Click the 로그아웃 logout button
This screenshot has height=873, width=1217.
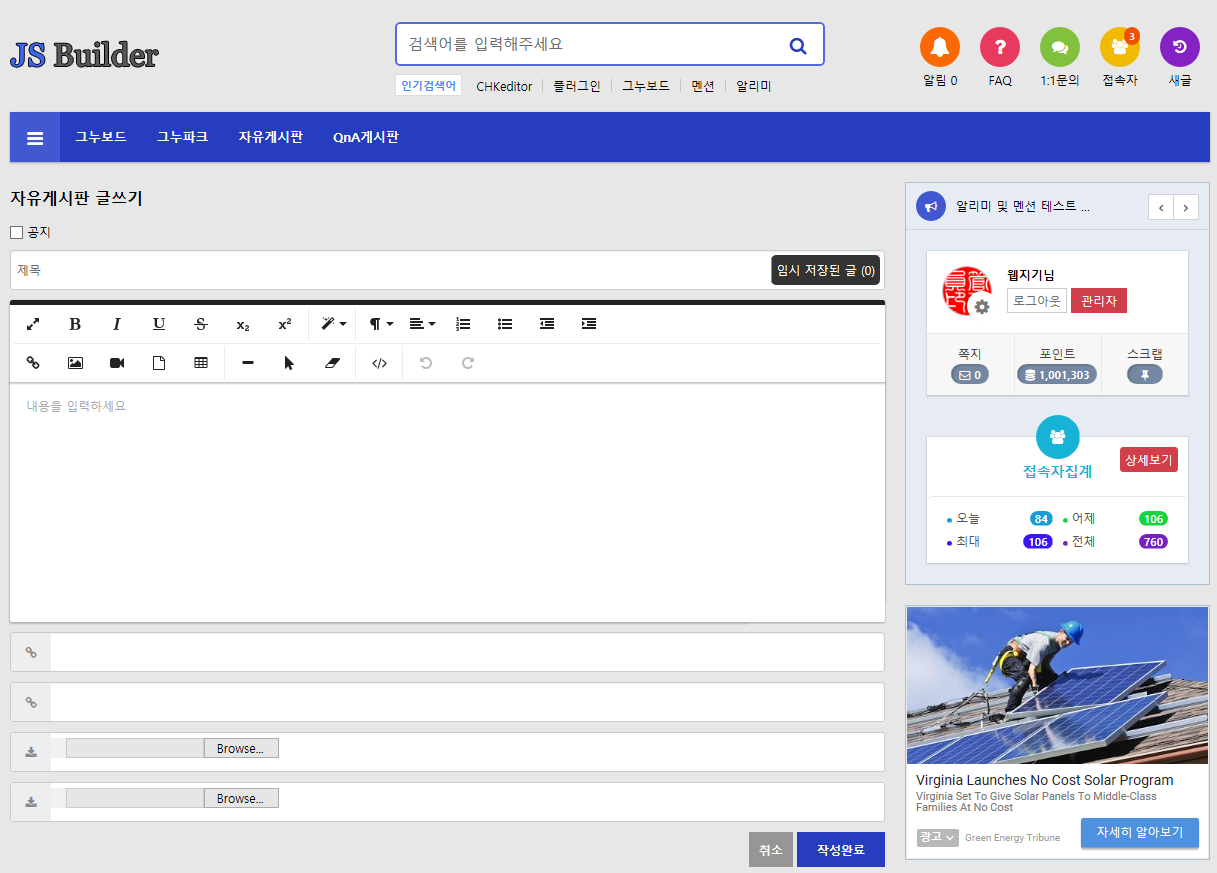(x=1036, y=301)
